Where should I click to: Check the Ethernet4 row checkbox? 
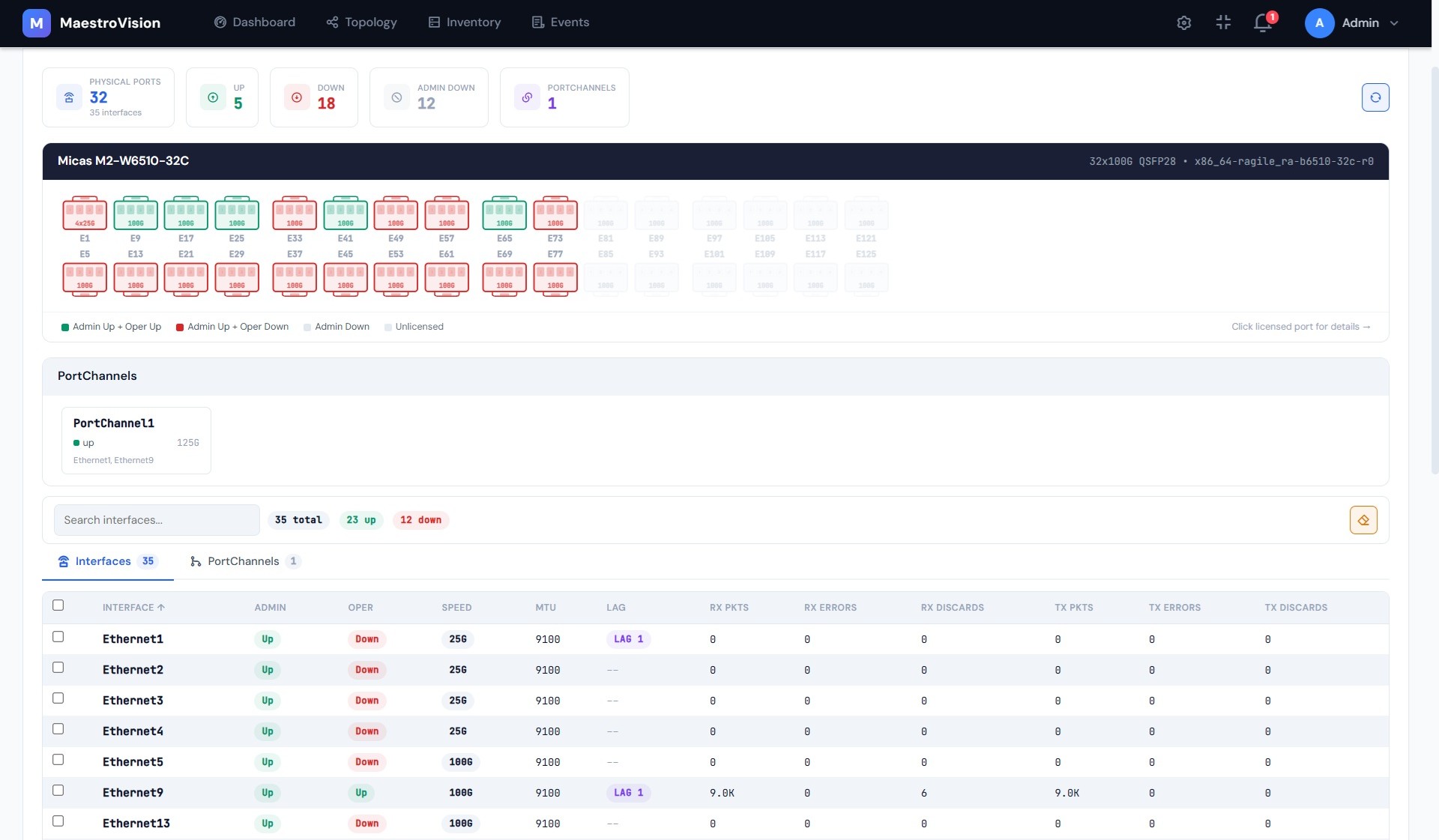[x=58, y=729]
